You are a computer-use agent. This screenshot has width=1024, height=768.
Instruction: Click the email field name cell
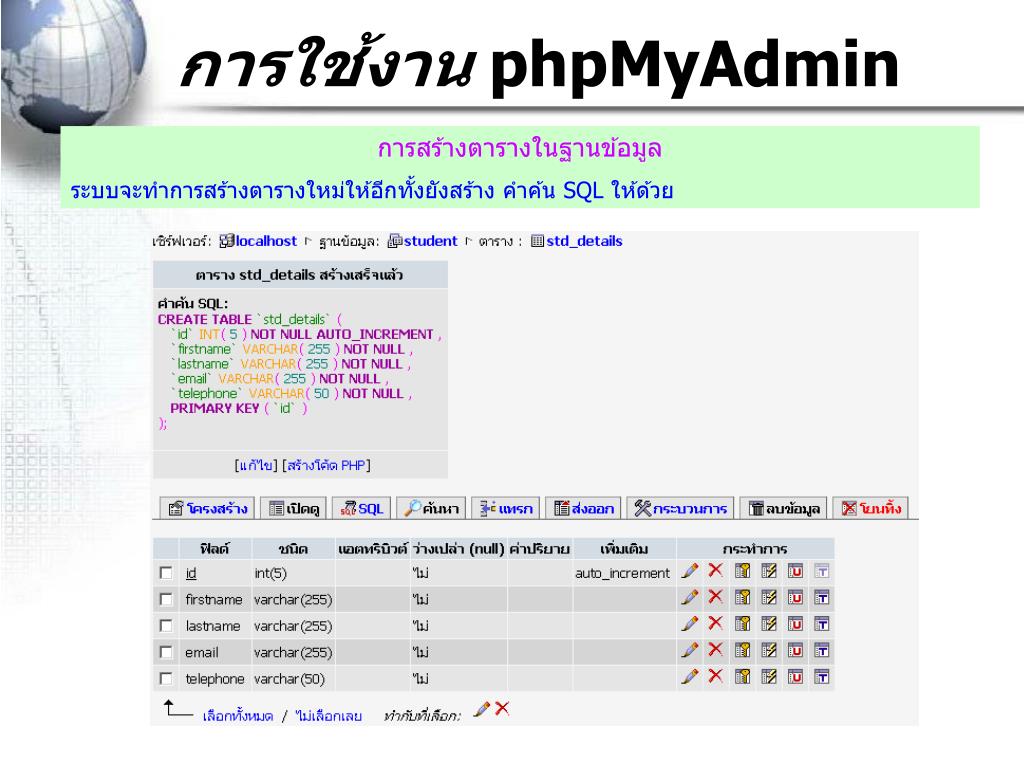[202, 652]
